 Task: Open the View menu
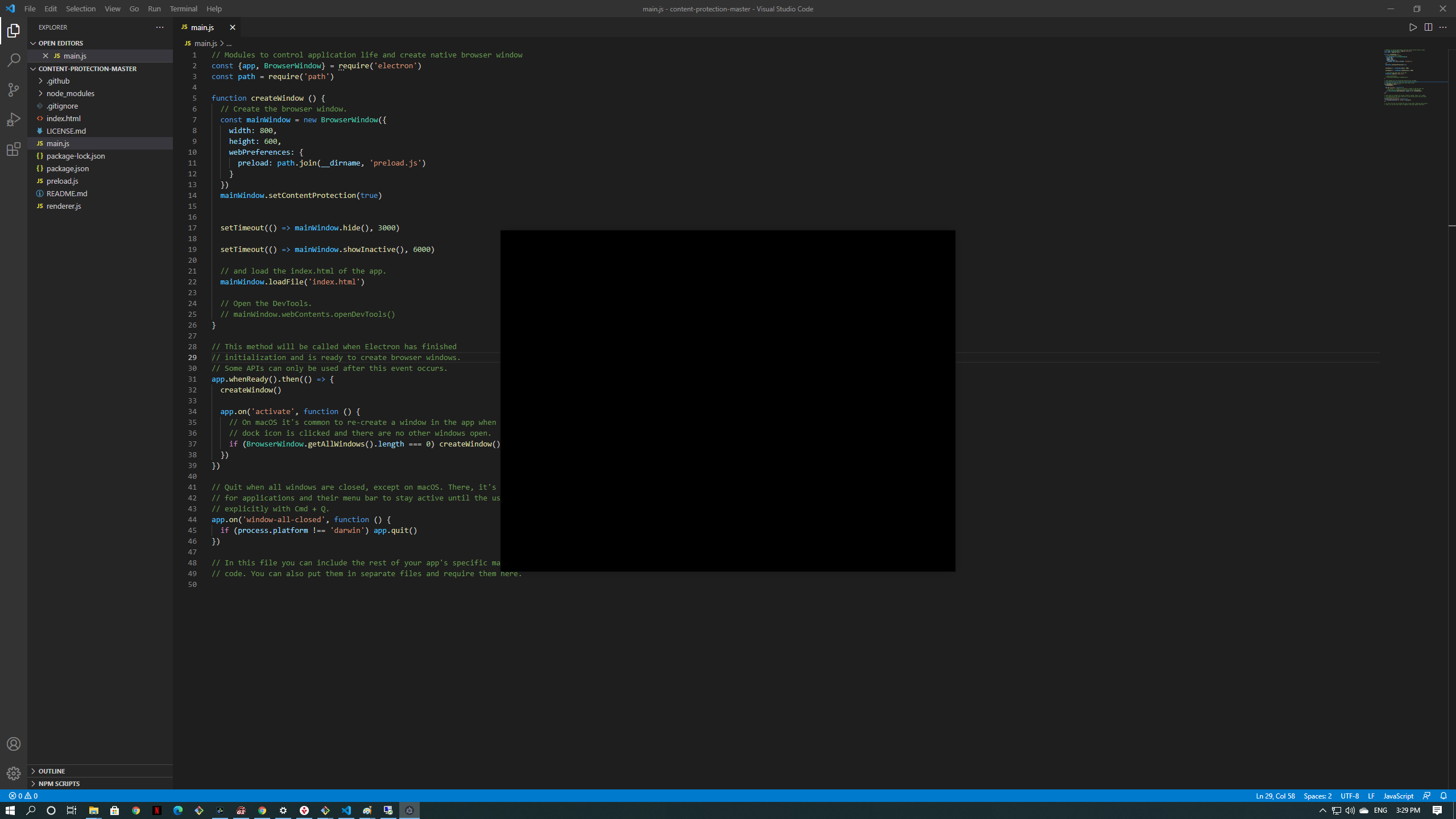pos(113,9)
